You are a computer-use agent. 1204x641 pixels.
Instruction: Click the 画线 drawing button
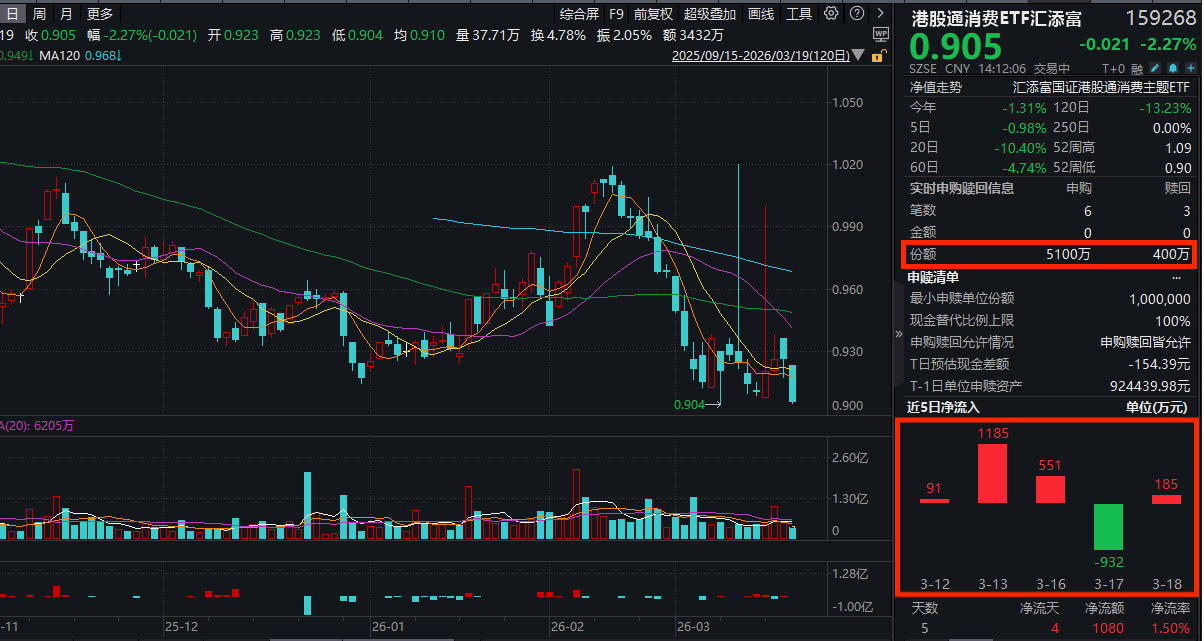(x=761, y=14)
